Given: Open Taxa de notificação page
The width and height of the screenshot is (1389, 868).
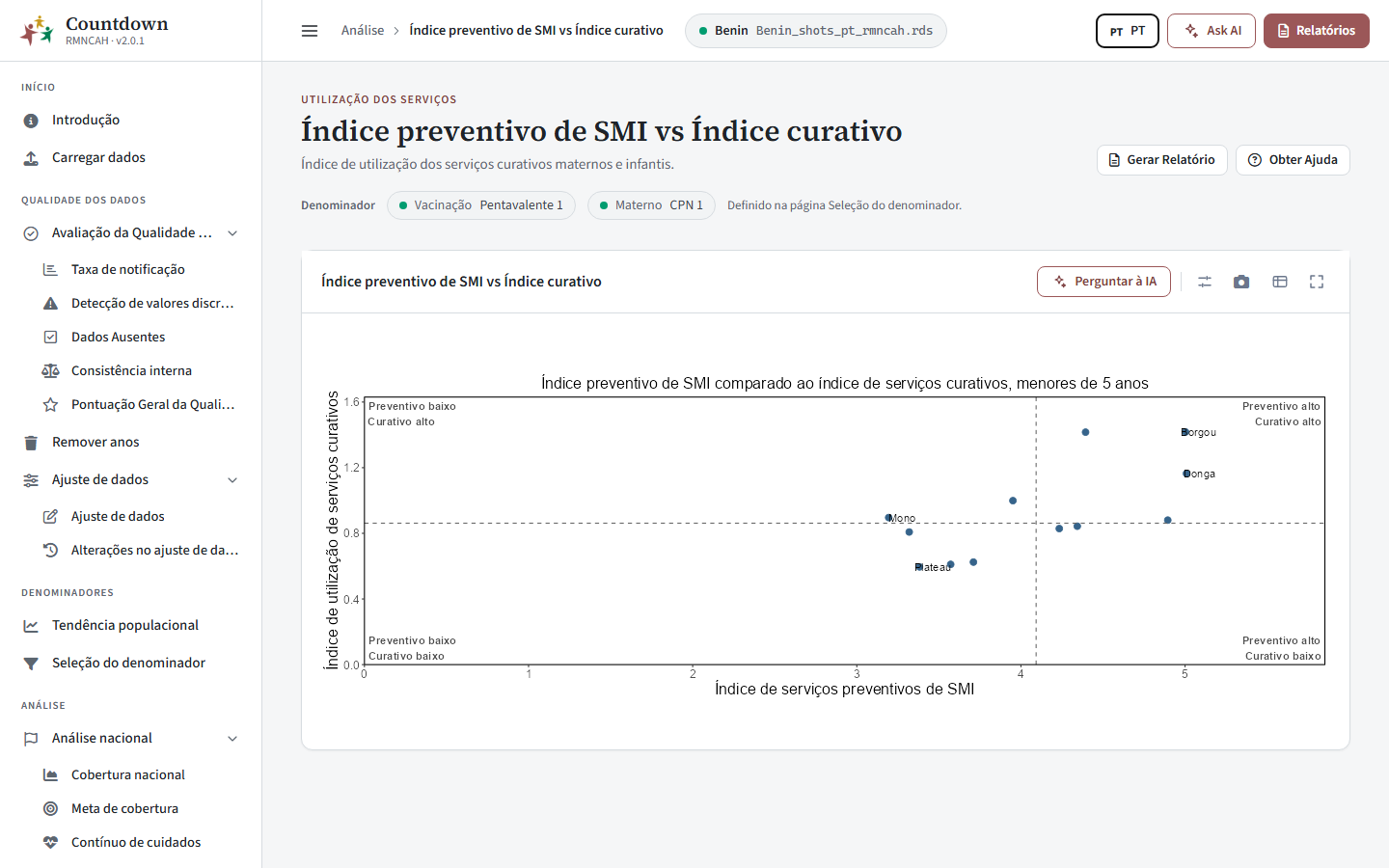Looking at the screenshot, I should tap(130, 270).
